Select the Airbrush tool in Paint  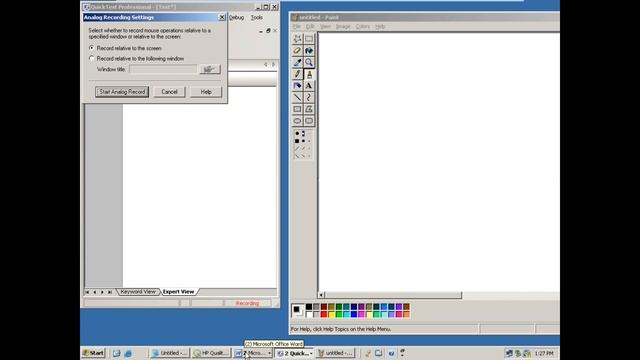pos(297,86)
